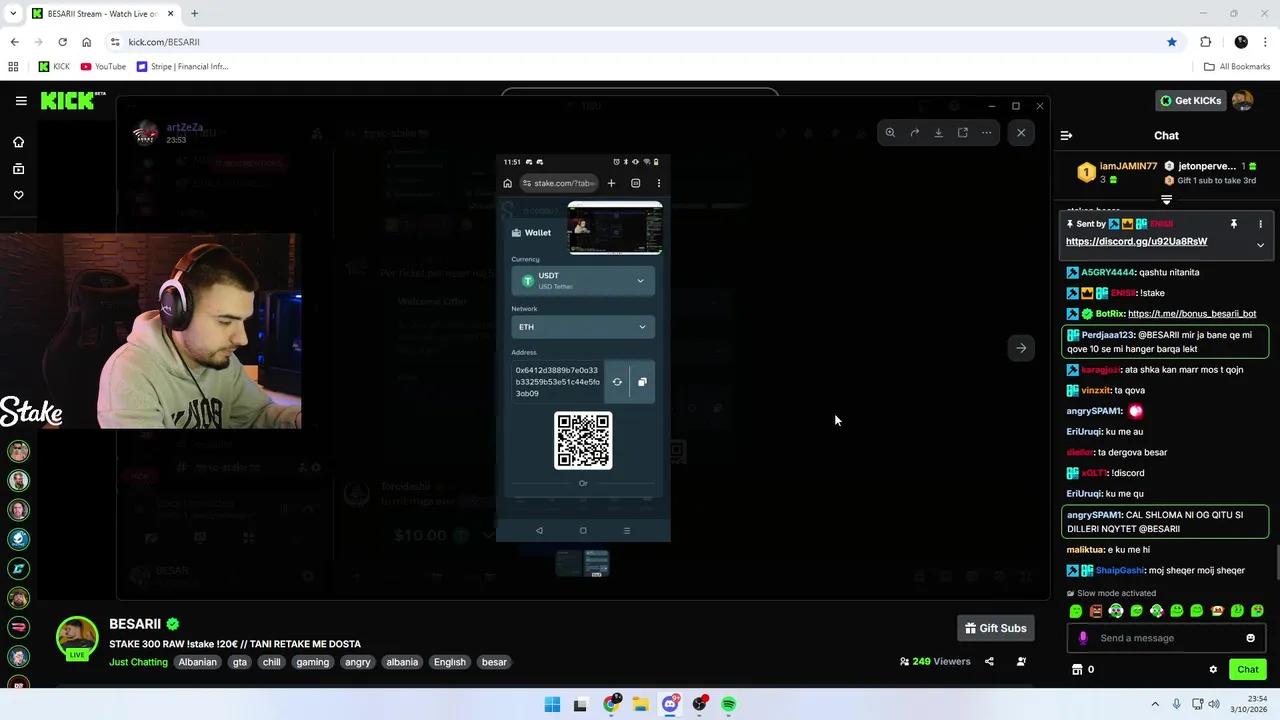
Task: Open the Just Chatting category link
Action: coord(138,662)
